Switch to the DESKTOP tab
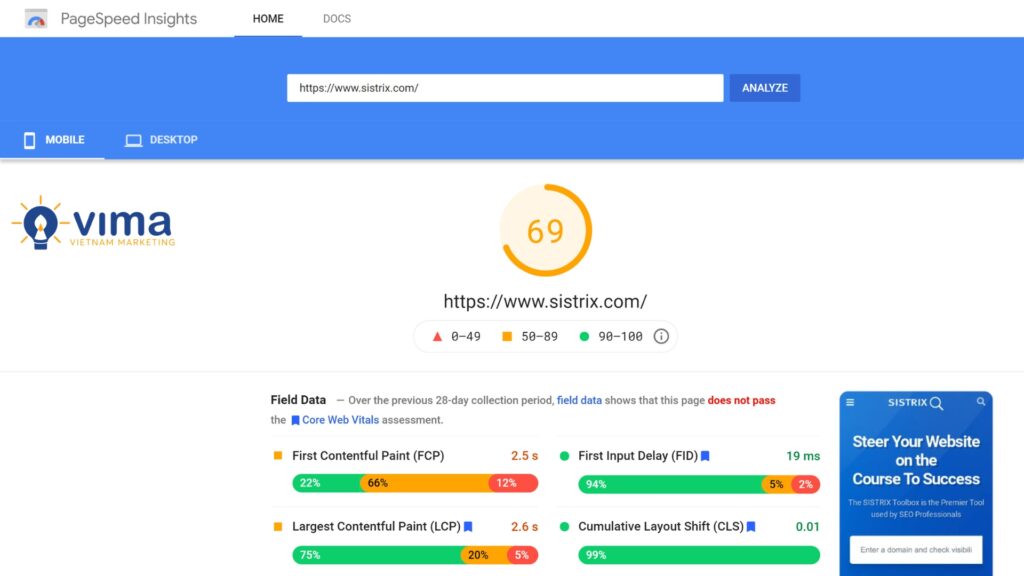The height and width of the screenshot is (576, 1024). point(161,140)
